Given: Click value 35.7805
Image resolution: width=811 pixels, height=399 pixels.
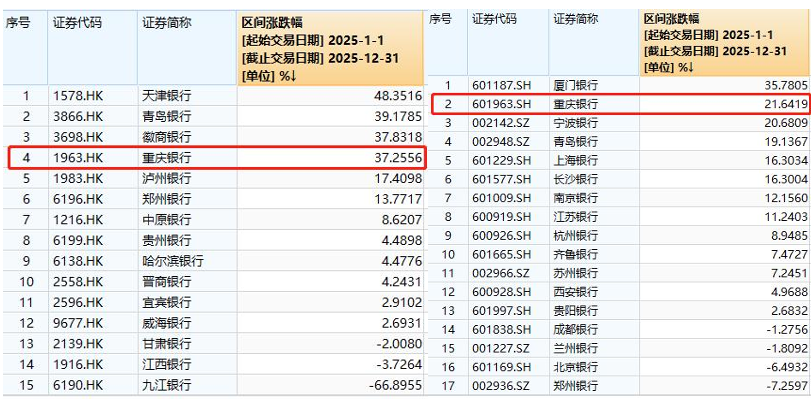Looking at the screenshot, I should (x=786, y=85).
